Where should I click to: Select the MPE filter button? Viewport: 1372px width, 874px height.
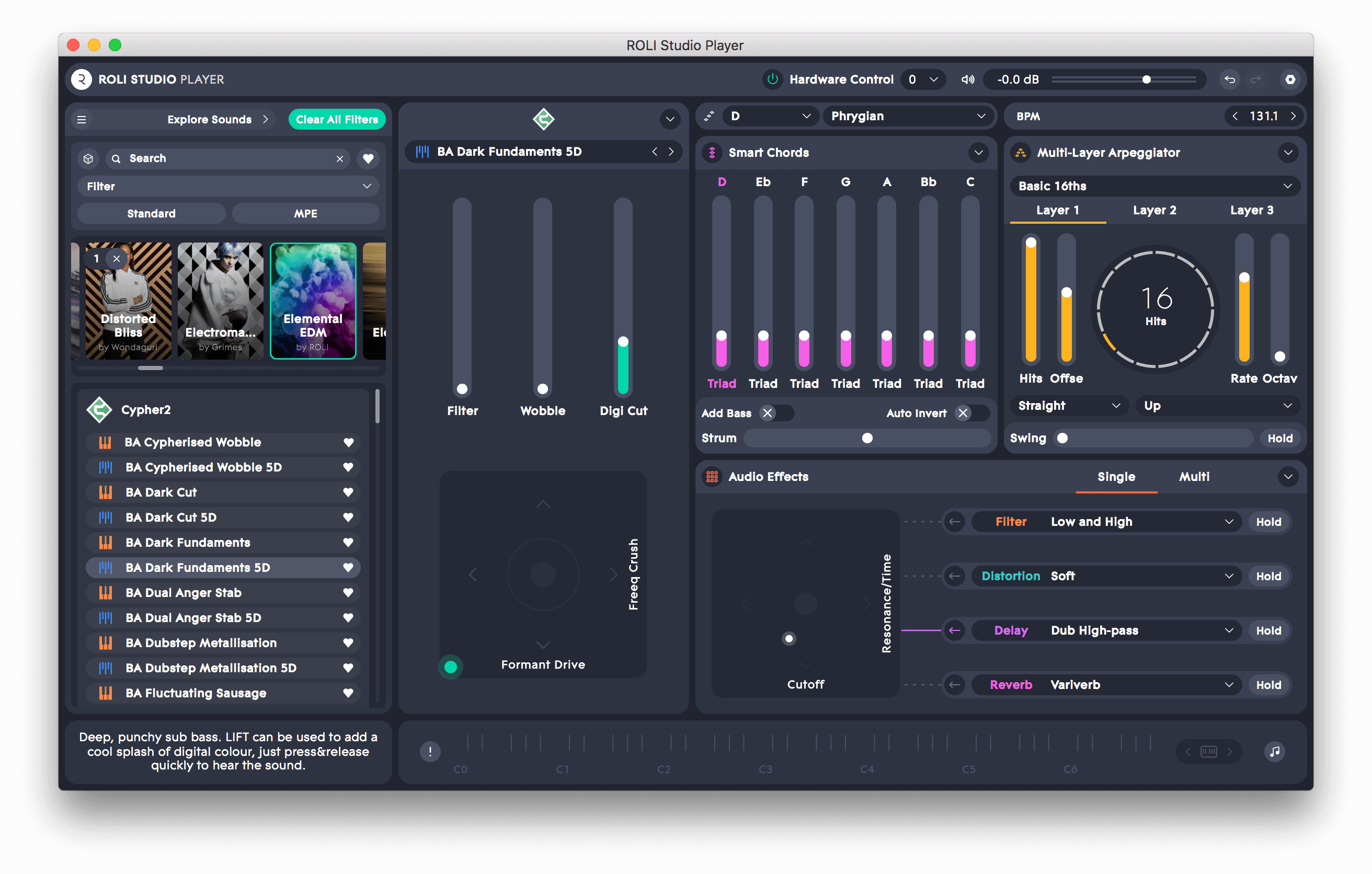305,213
